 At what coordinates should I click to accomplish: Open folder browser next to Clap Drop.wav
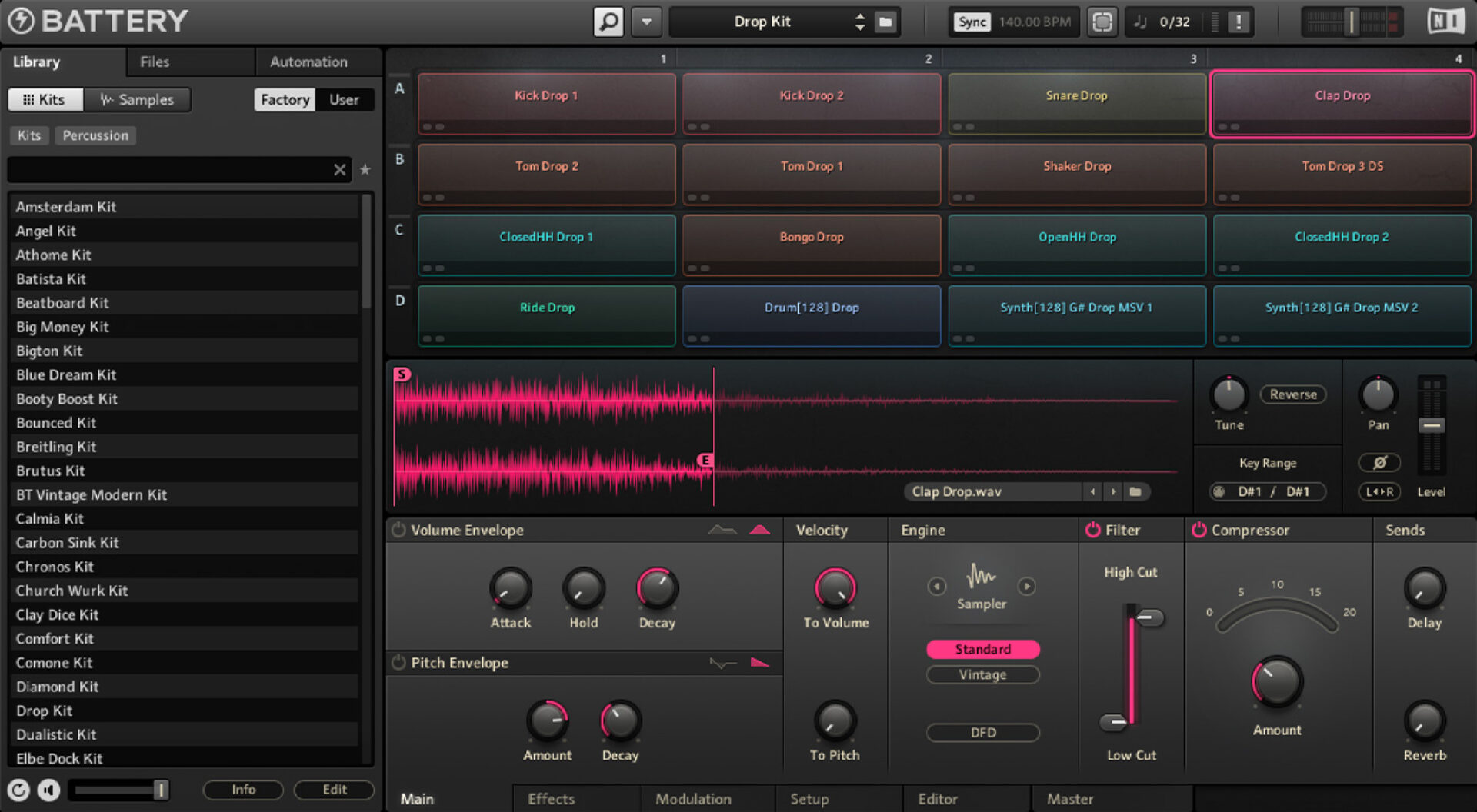point(1136,491)
